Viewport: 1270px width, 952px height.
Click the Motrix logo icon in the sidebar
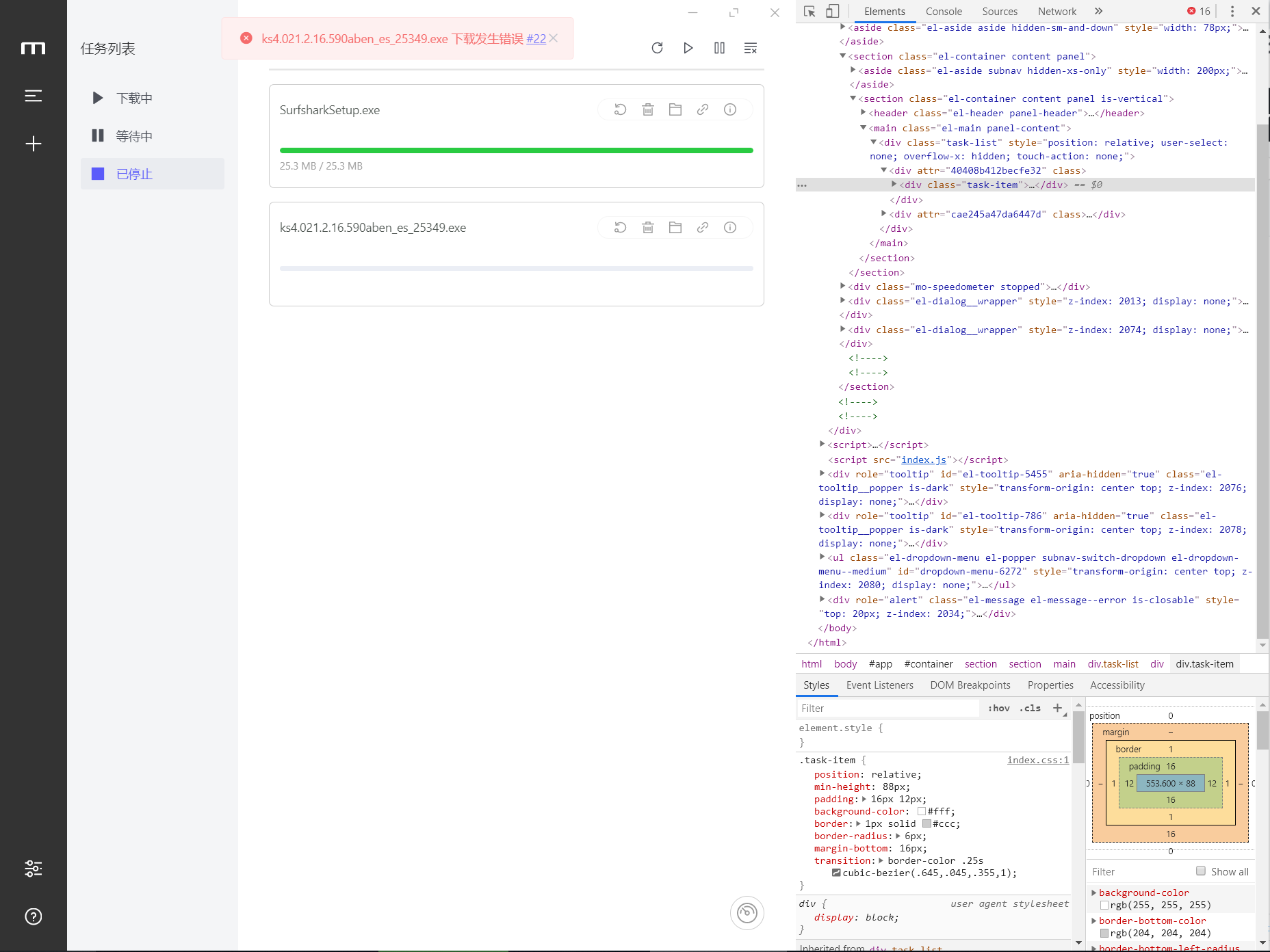click(33, 48)
